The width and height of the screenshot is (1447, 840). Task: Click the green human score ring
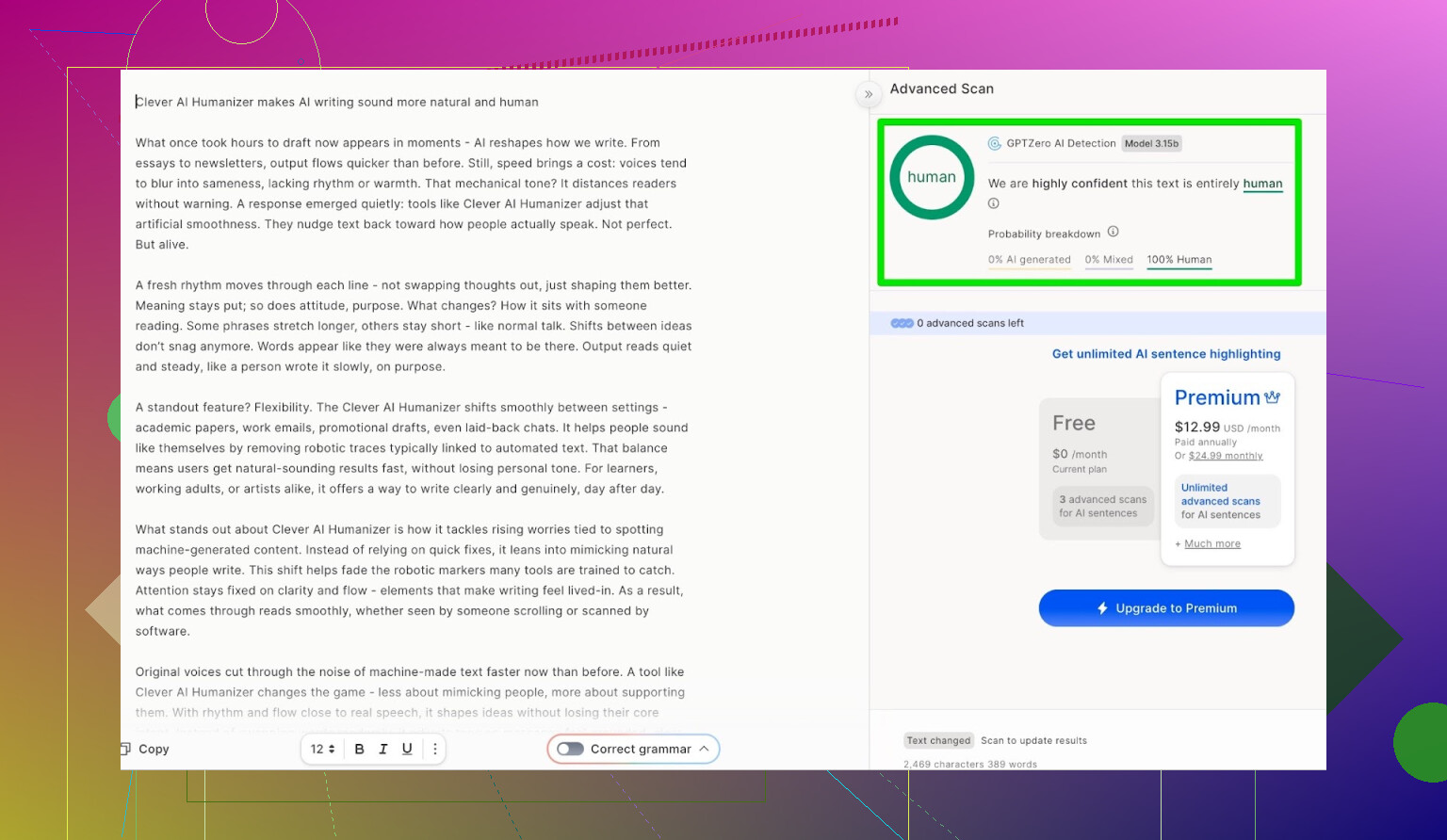coord(932,177)
